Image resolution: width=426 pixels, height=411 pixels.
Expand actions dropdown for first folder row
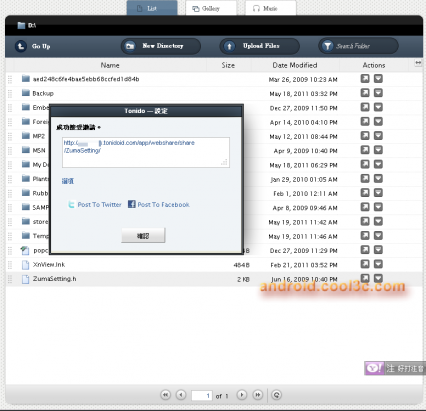pyautogui.click(x=378, y=79)
